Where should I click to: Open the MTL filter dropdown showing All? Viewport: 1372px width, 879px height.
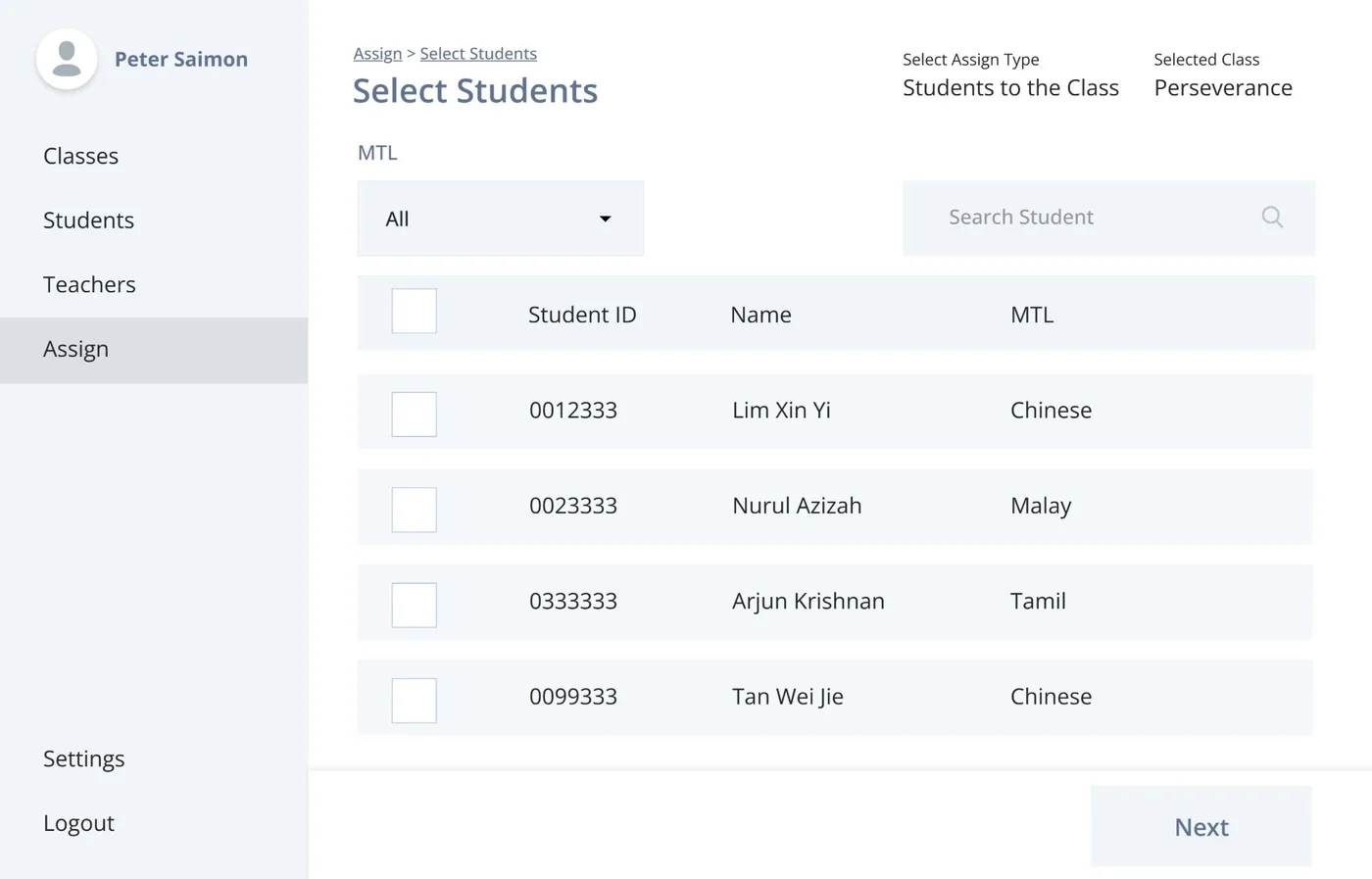click(x=501, y=219)
